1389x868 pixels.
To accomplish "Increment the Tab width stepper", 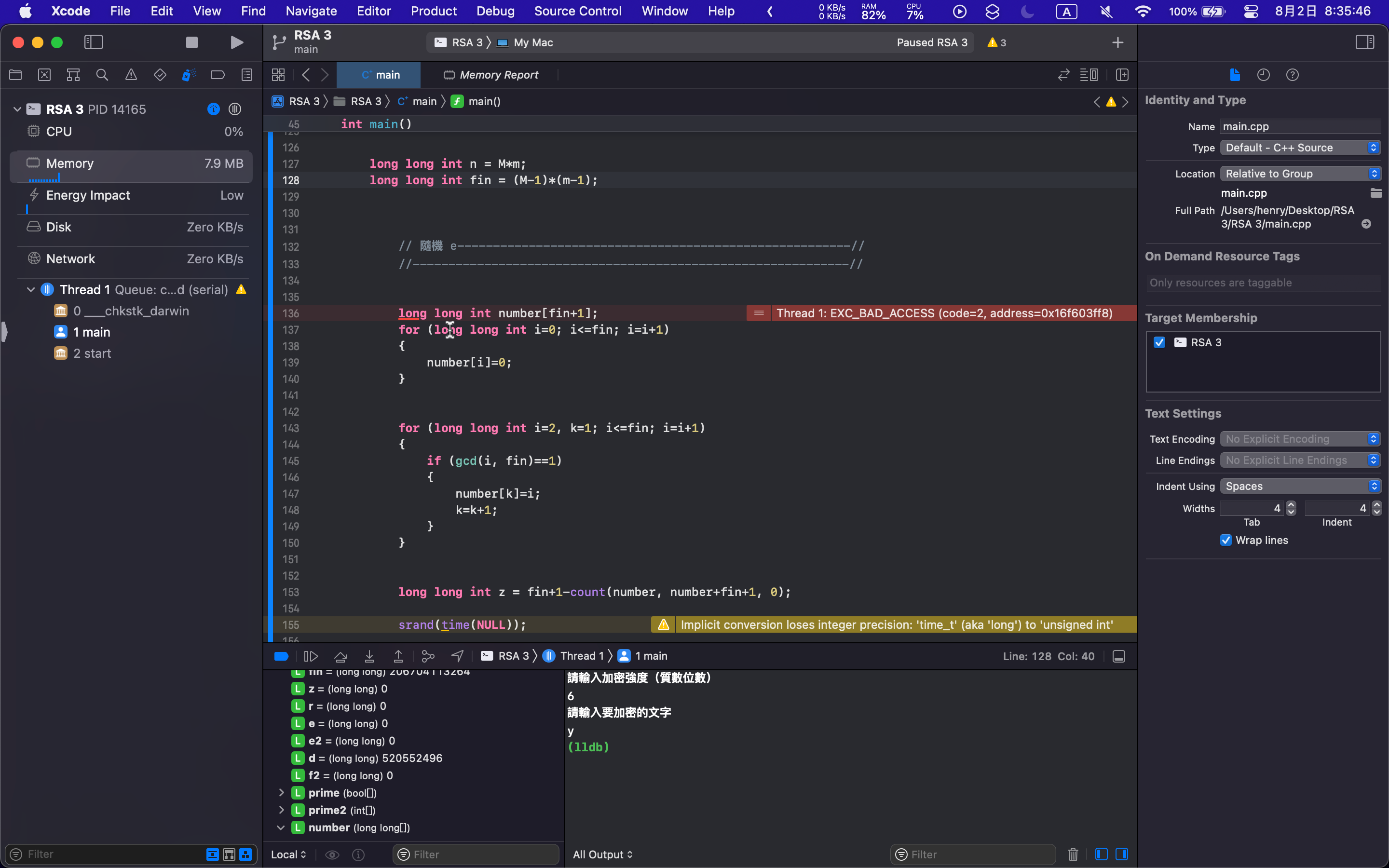I will pyautogui.click(x=1291, y=504).
